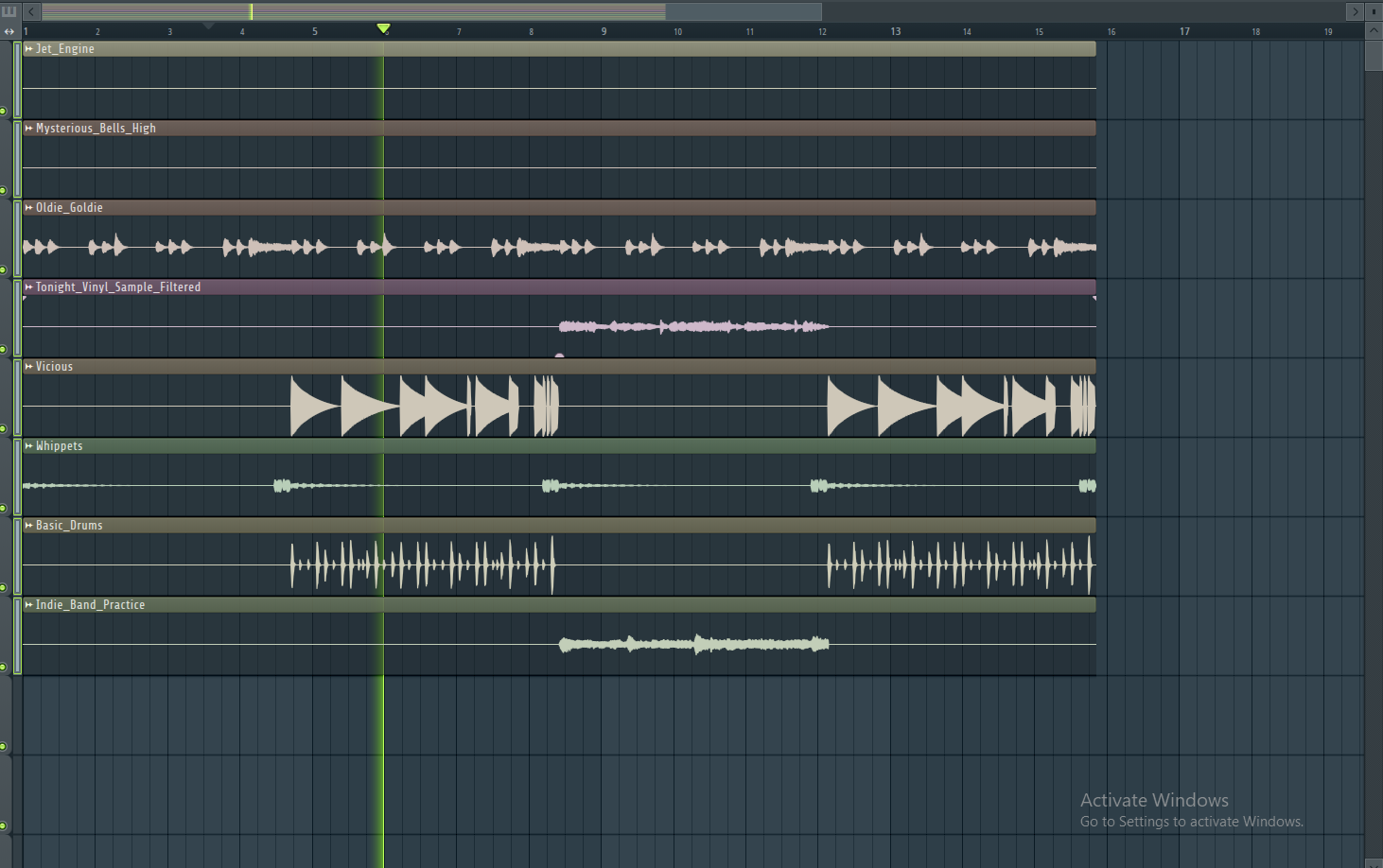Click the Jet_Engine clip name
This screenshot has height=868, width=1383.
pos(65,48)
